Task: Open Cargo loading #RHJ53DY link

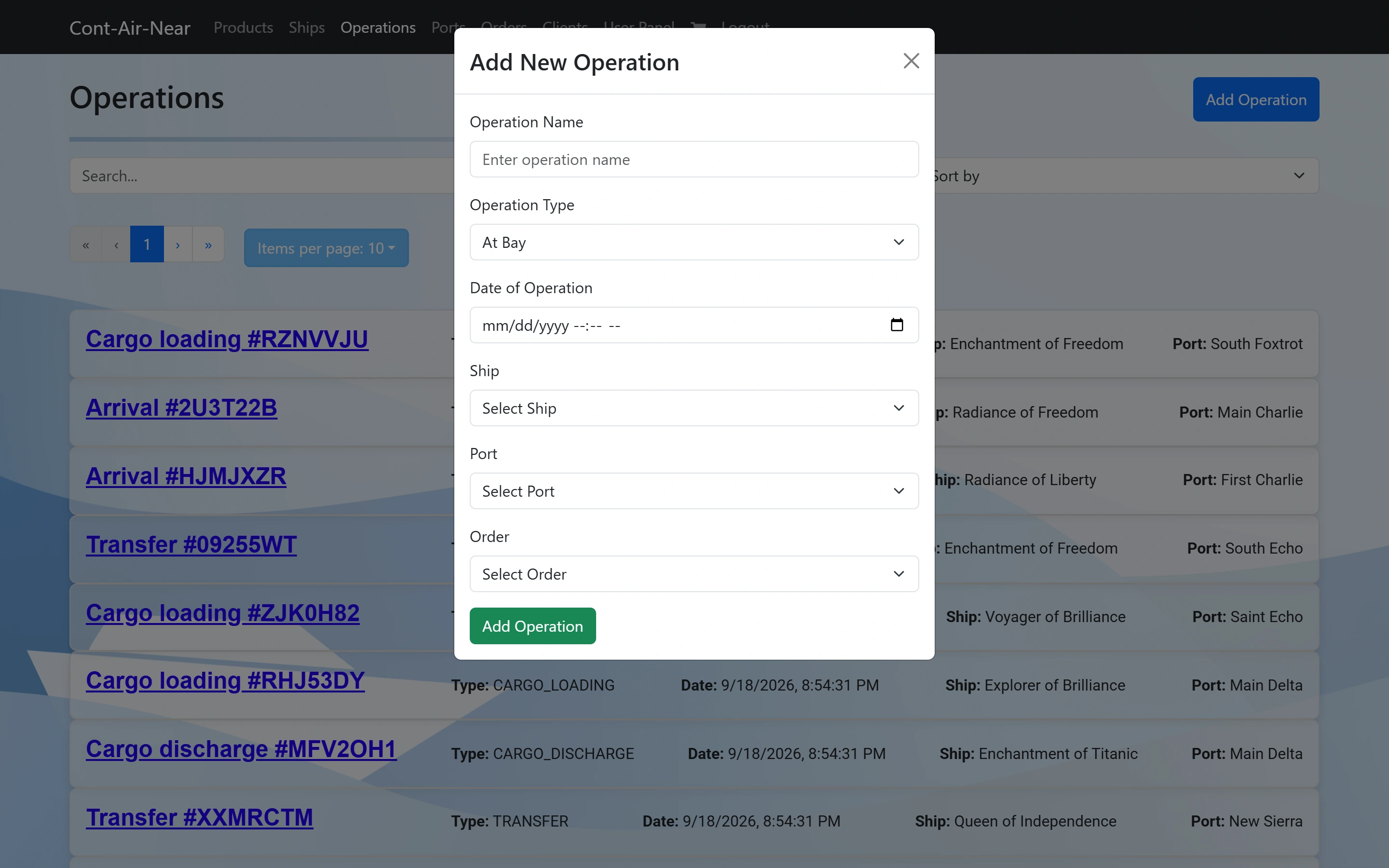Action: [x=226, y=680]
